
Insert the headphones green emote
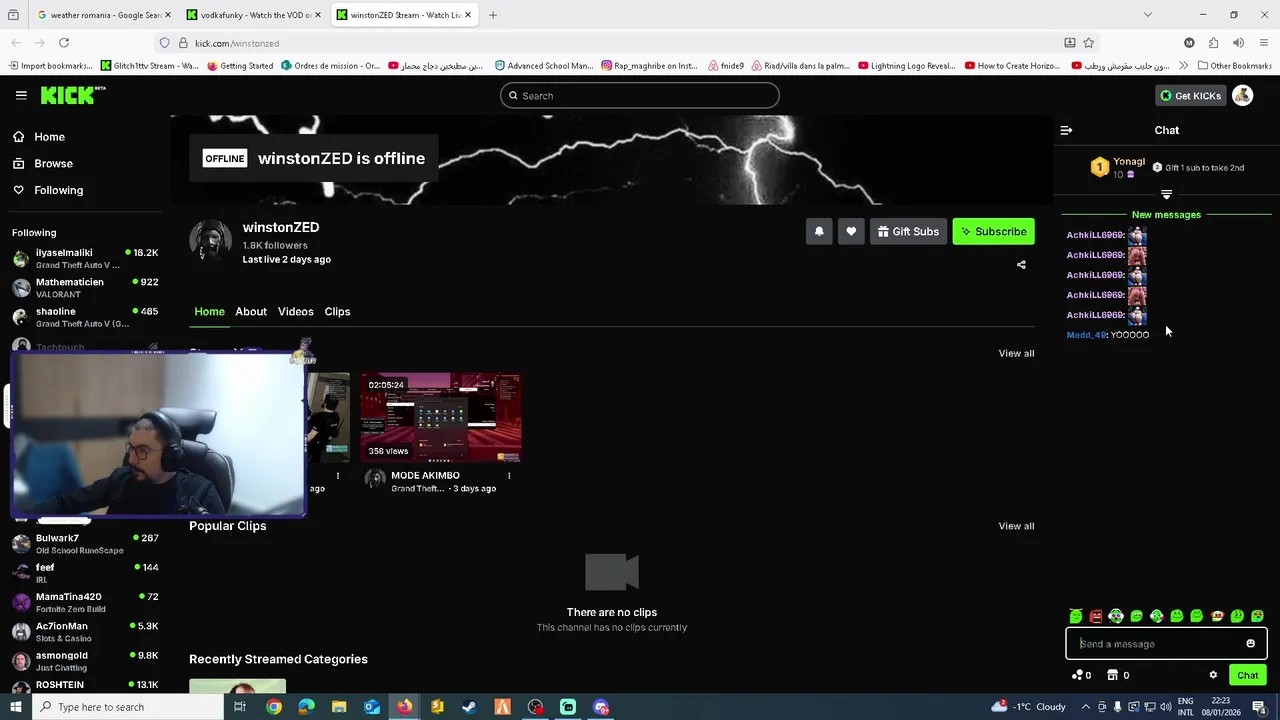pyautogui.click(x=1116, y=616)
